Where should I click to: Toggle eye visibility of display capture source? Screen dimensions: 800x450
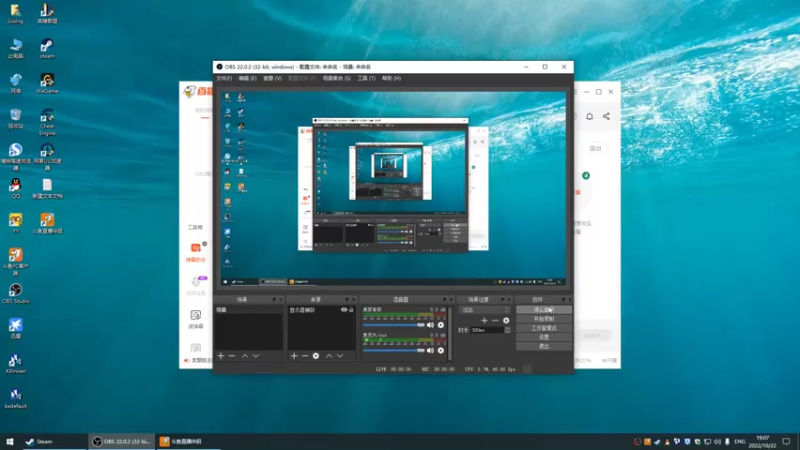pos(344,310)
